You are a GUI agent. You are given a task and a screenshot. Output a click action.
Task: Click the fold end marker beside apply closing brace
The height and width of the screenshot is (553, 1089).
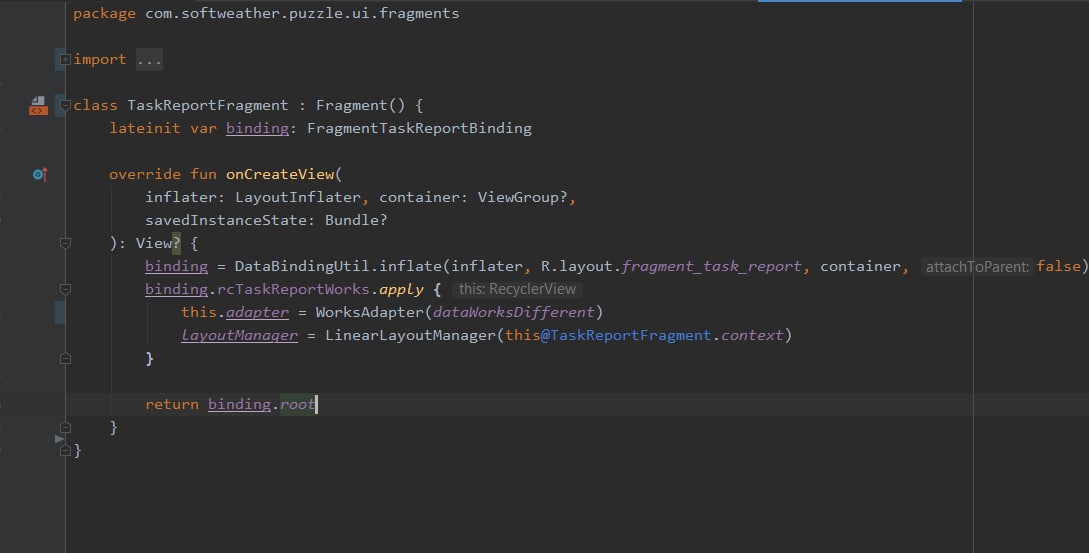65,358
